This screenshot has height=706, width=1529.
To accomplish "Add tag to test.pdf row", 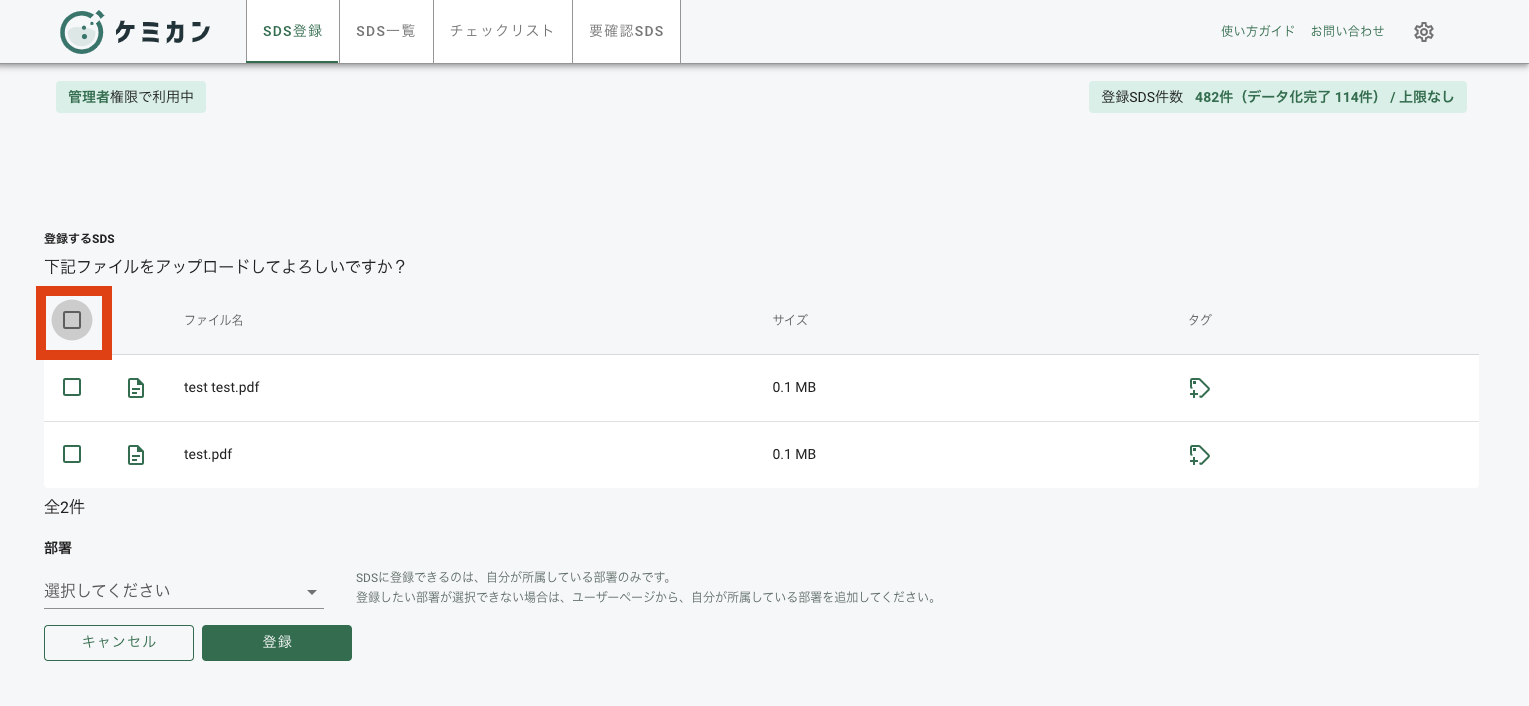I will (1200, 455).
